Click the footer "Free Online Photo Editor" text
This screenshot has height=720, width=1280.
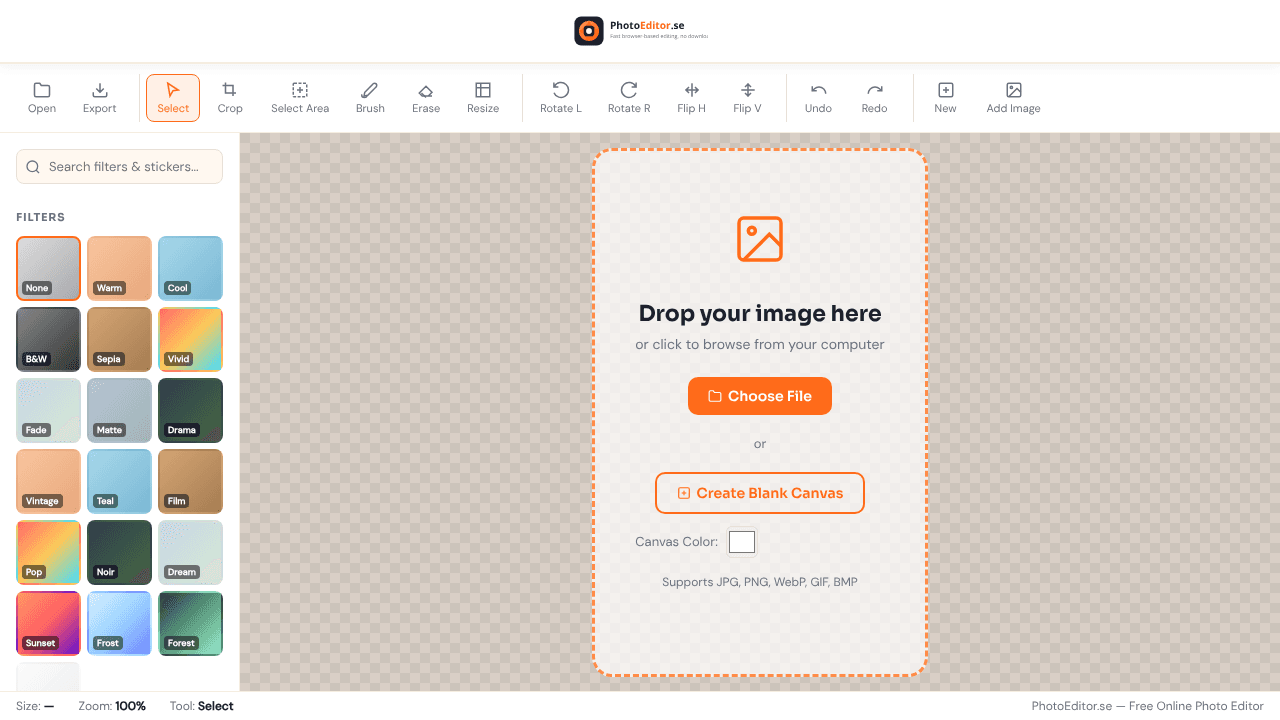pos(1196,706)
